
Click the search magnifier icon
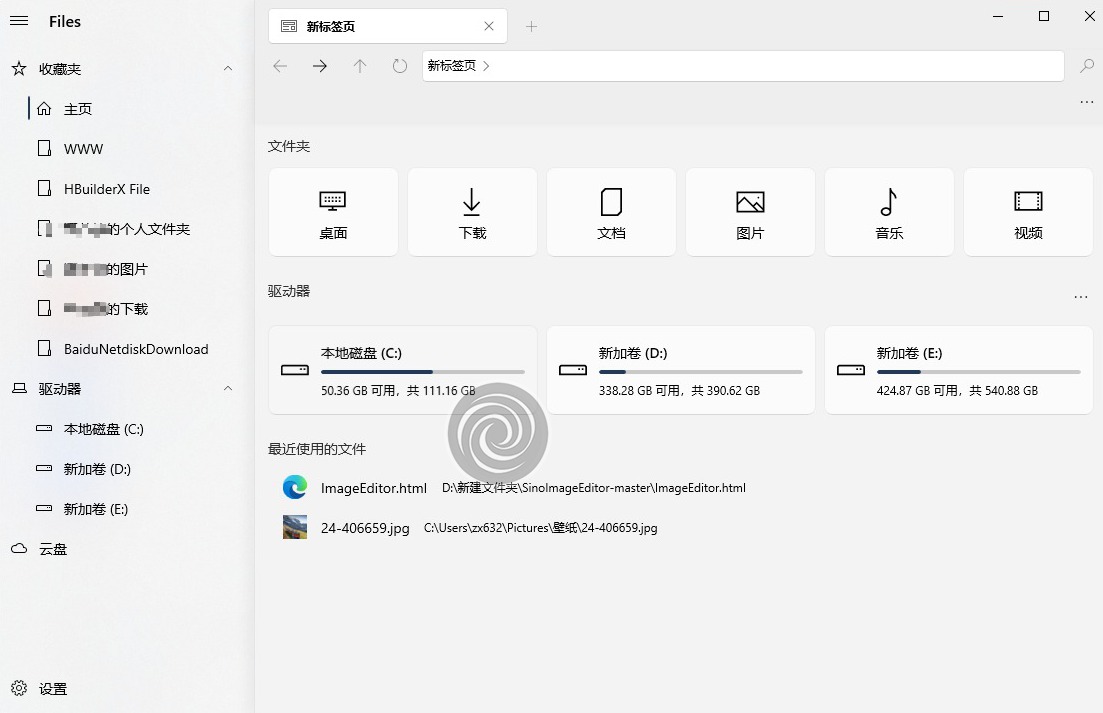point(1086,66)
